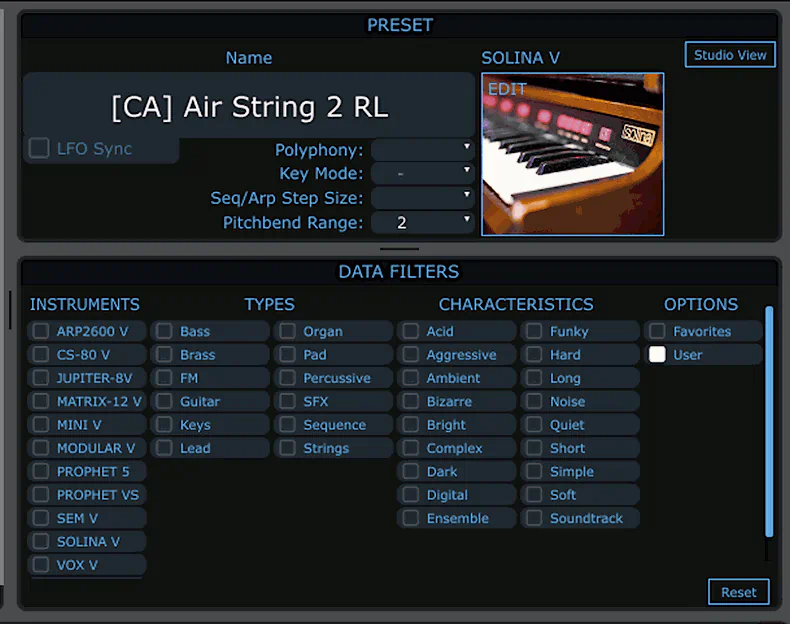Uncheck the User option

657,355
